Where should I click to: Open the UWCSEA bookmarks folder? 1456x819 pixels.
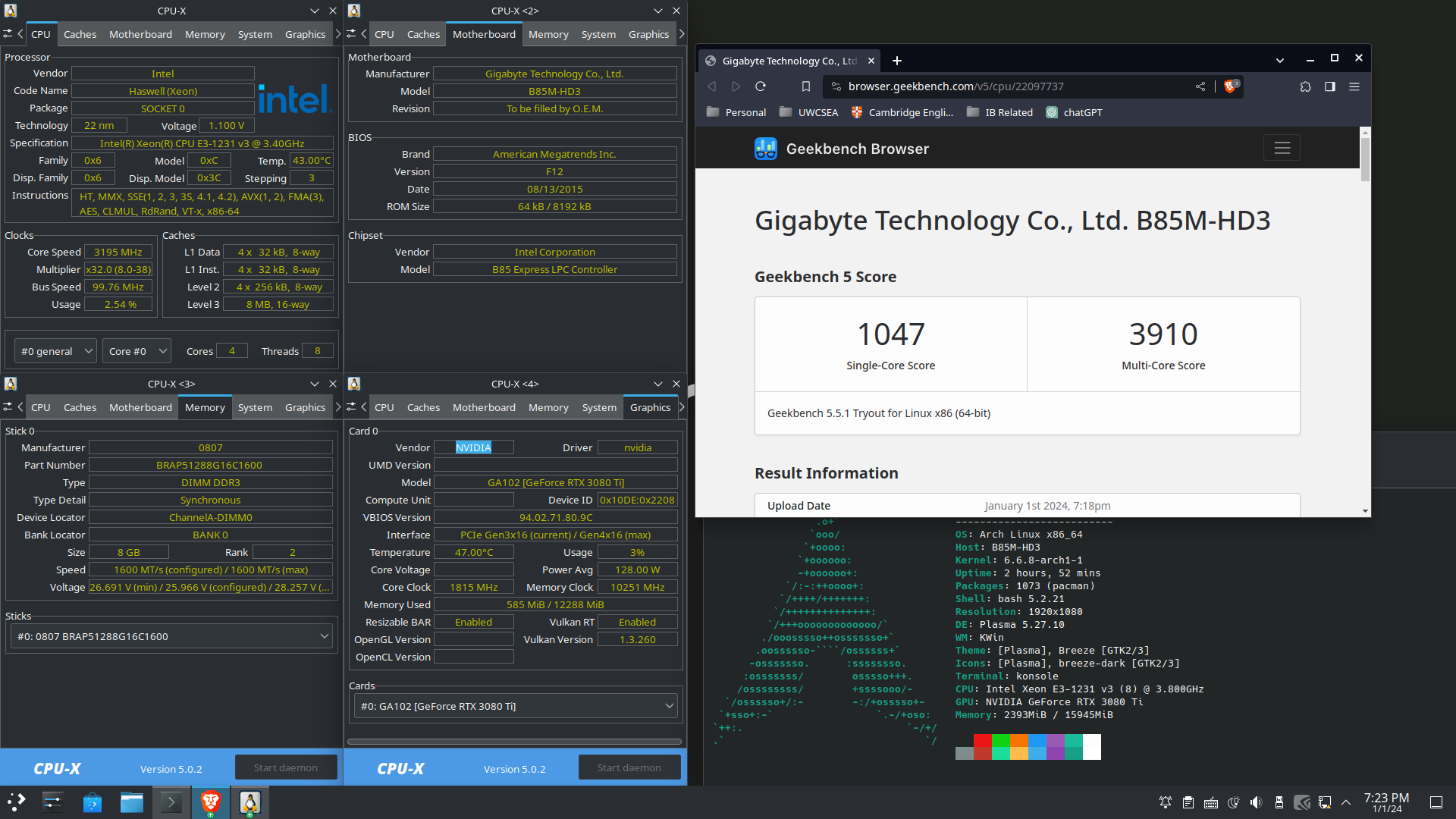(x=808, y=112)
